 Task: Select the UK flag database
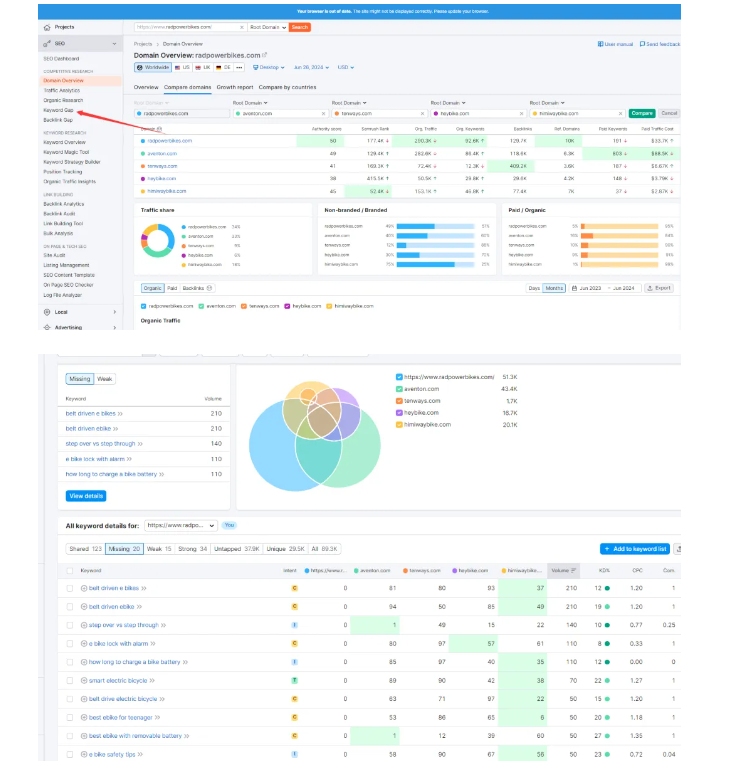pos(203,67)
